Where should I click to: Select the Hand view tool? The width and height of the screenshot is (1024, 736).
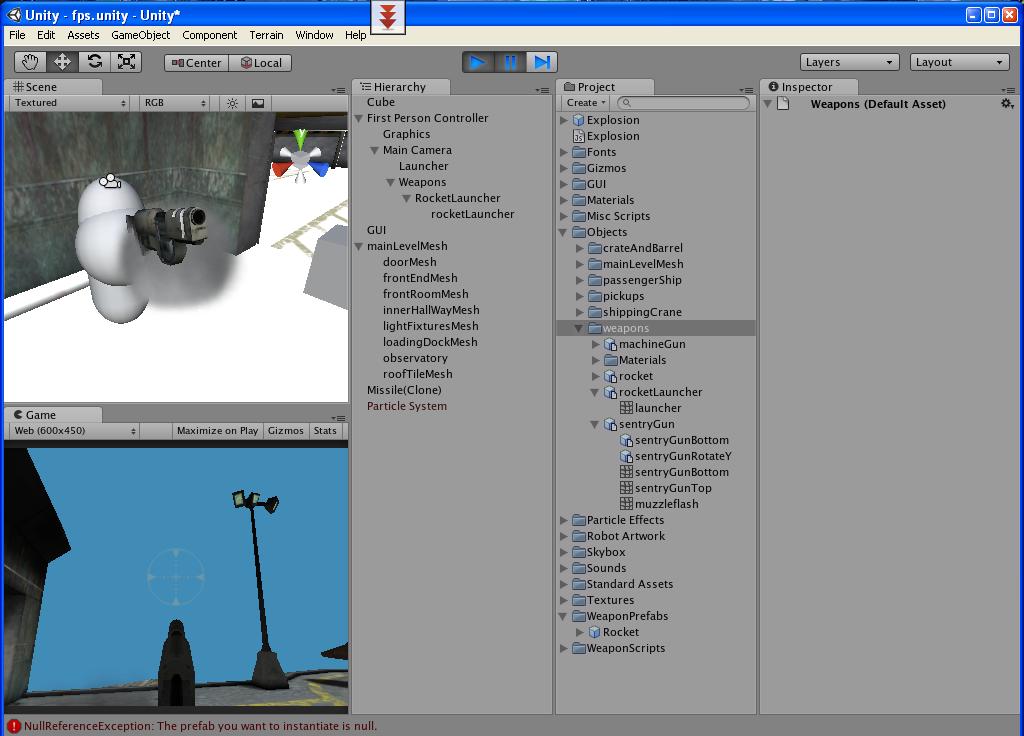pos(30,62)
